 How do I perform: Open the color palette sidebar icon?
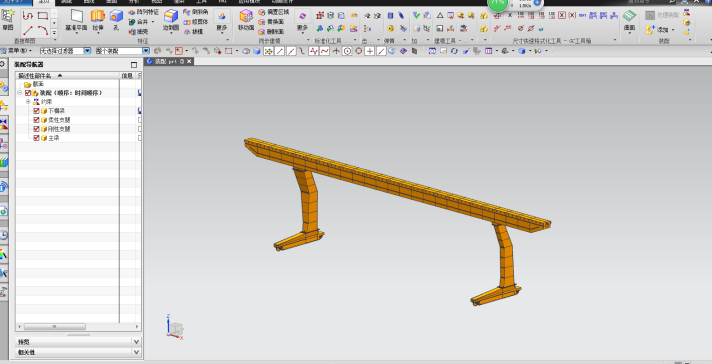click(4, 254)
